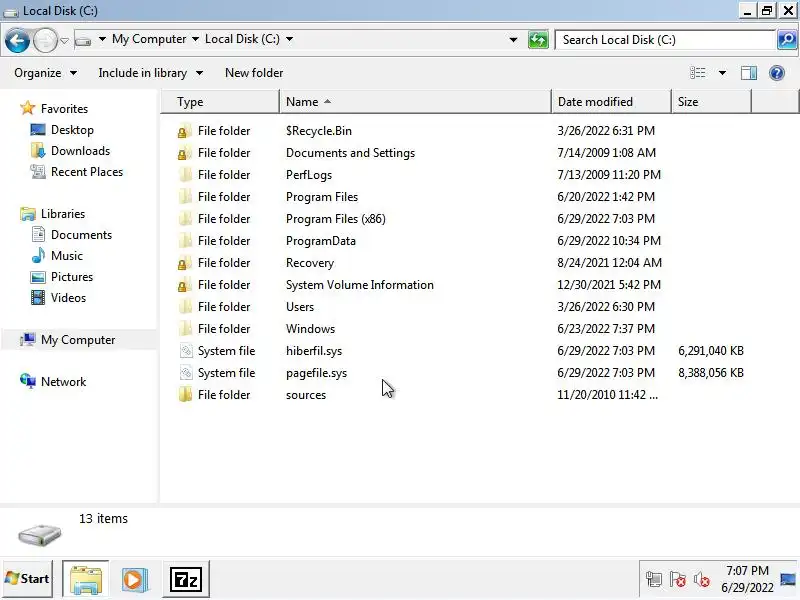Select Documents and Settings folder name
This screenshot has height=600, width=800.
pyautogui.click(x=350, y=153)
